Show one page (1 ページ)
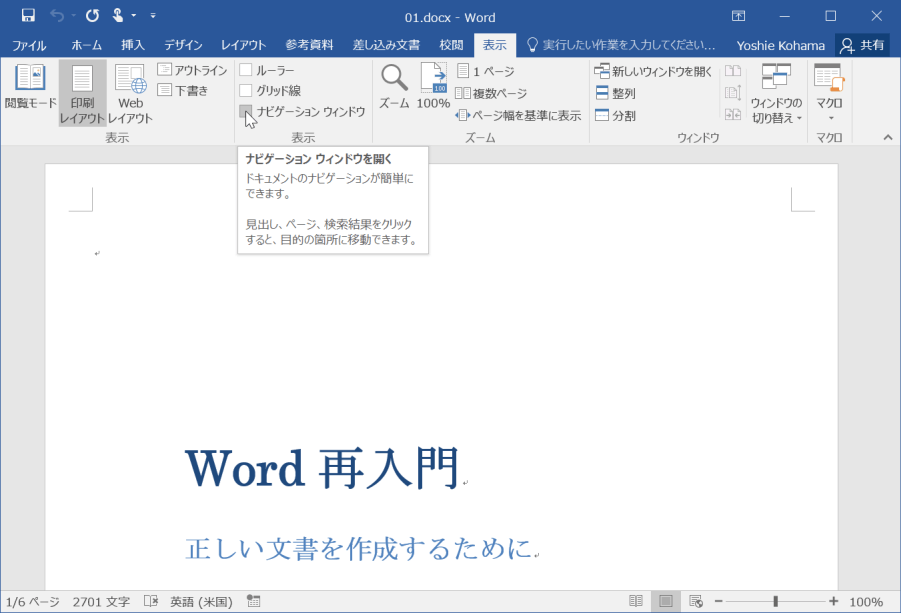 pos(486,71)
